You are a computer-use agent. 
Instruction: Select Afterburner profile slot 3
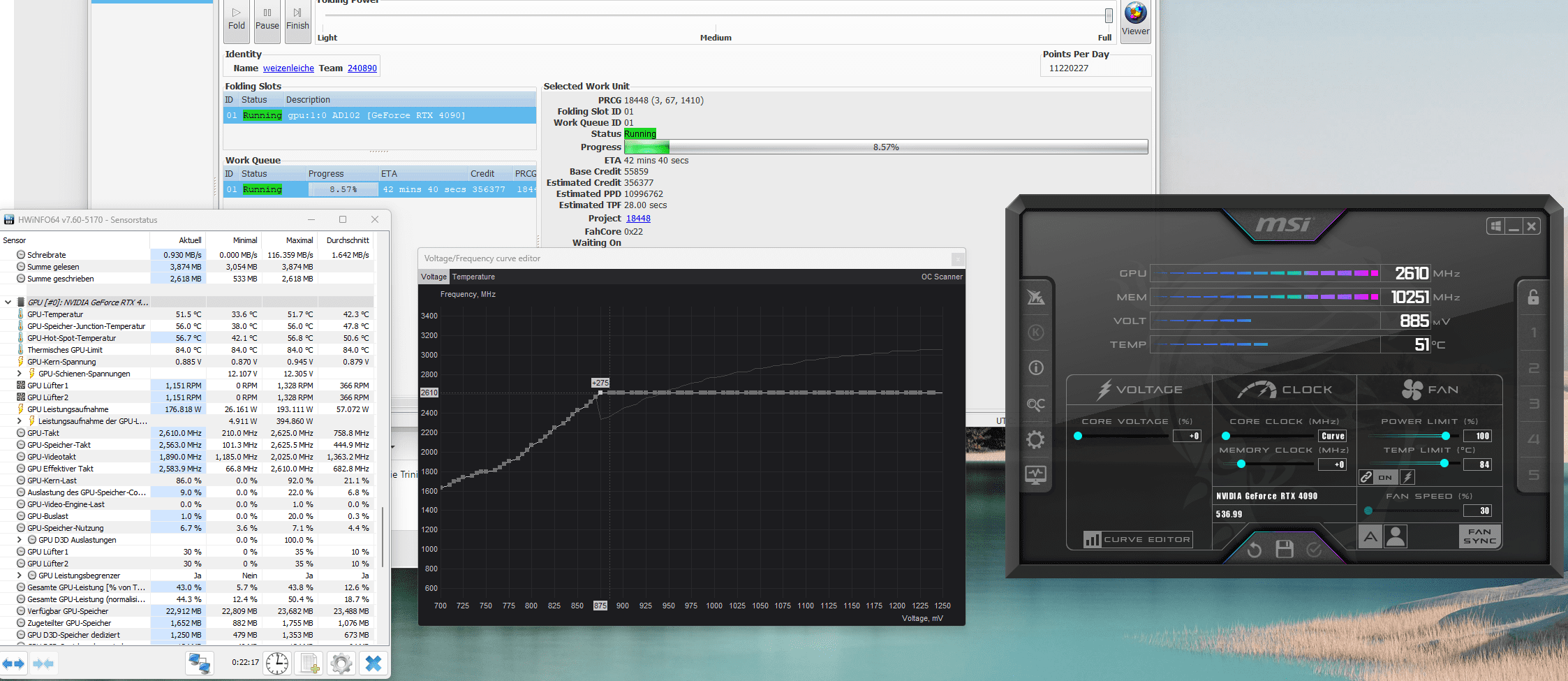[1534, 404]
